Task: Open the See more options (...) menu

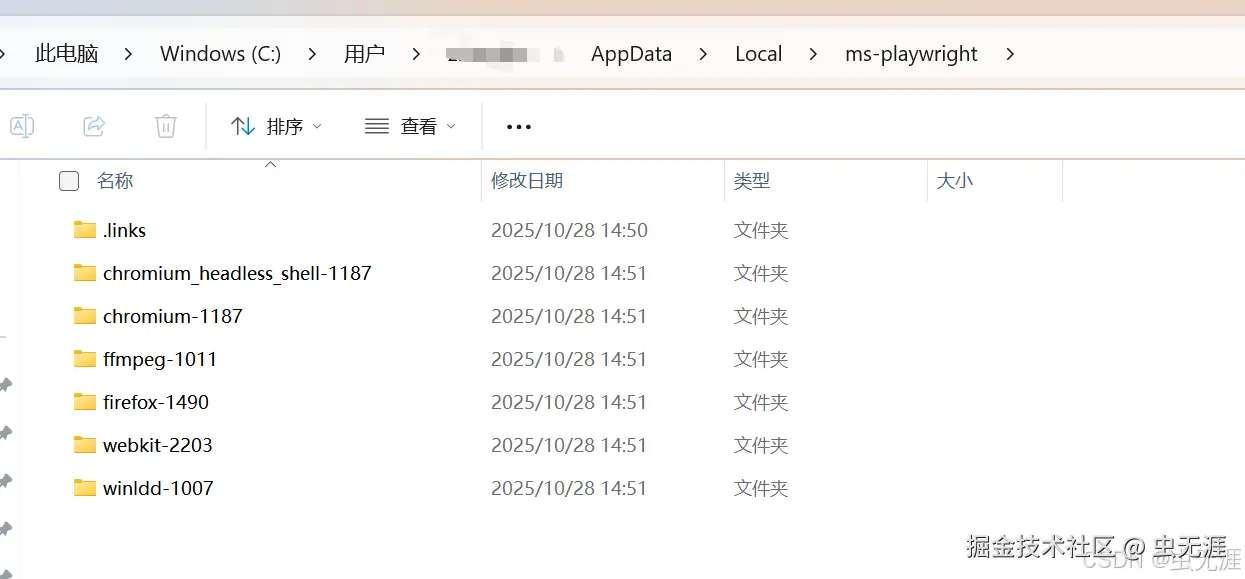Action: tap(518, 126)
